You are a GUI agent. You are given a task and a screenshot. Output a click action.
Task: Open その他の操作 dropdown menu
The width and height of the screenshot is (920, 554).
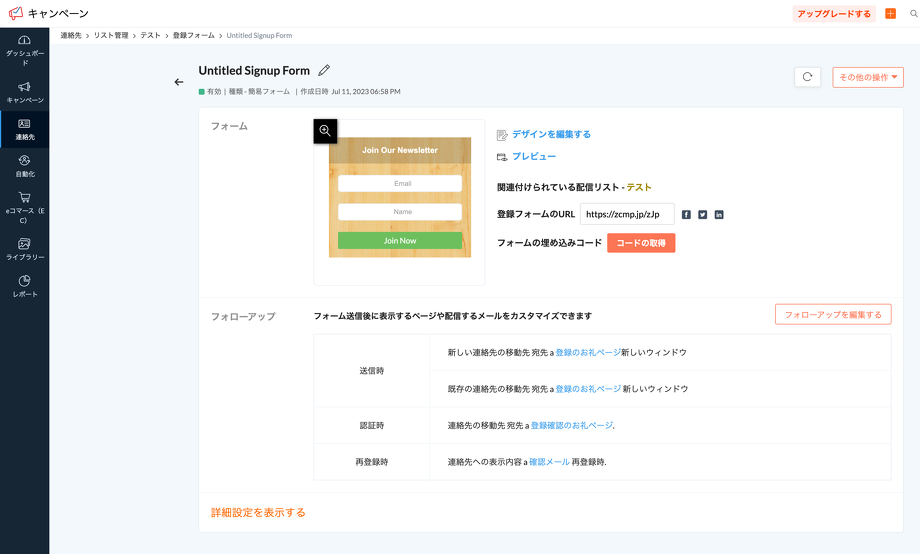(867, 77)
